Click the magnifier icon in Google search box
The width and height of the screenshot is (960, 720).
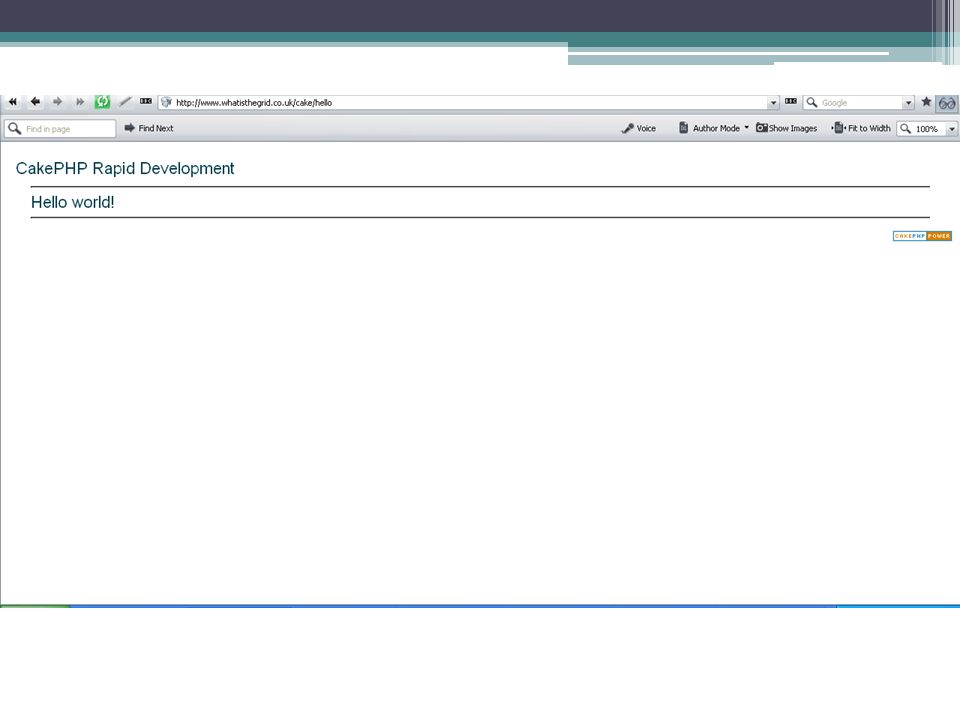click(812, 102)
